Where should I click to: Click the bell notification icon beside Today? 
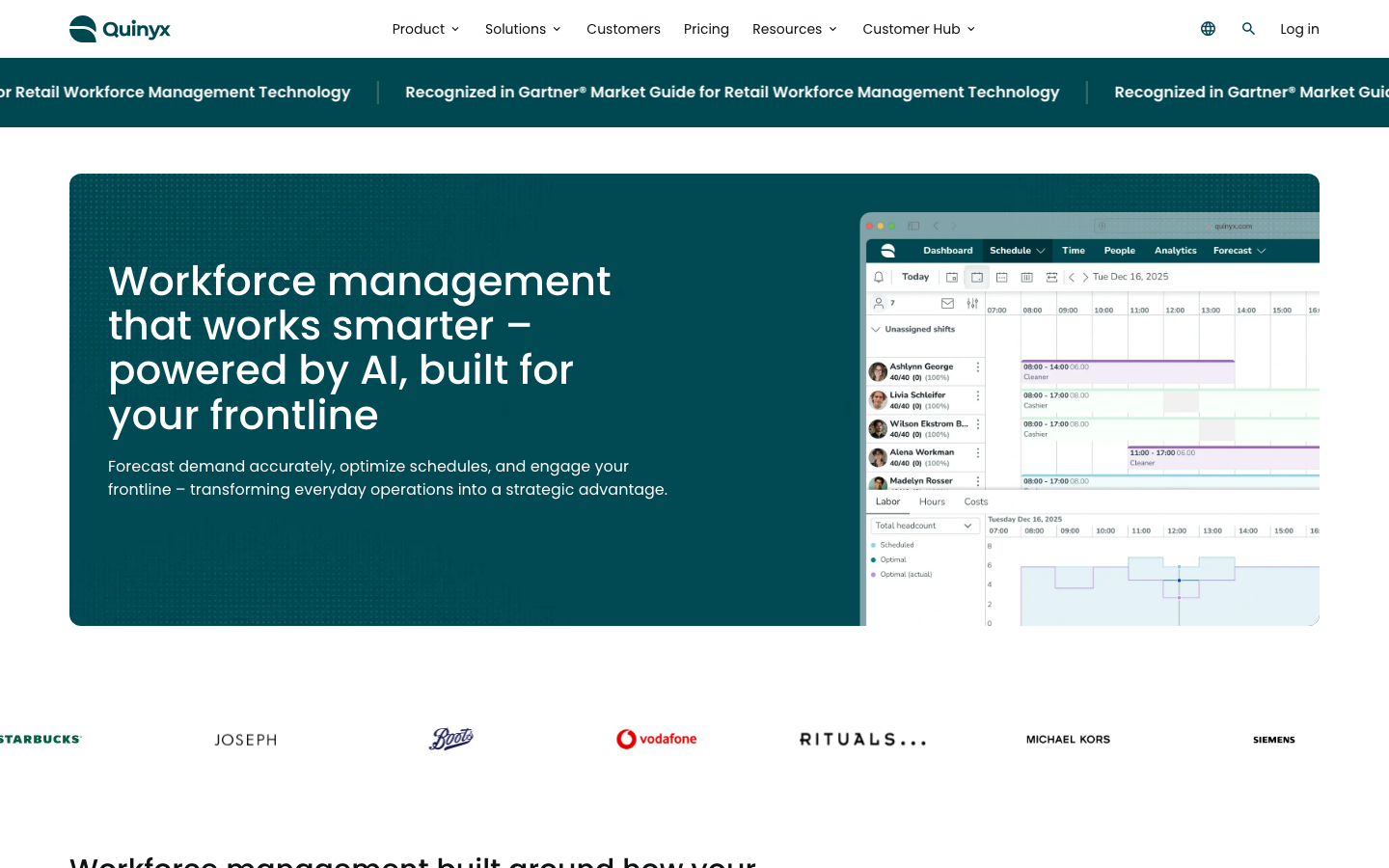click(879, 277)
